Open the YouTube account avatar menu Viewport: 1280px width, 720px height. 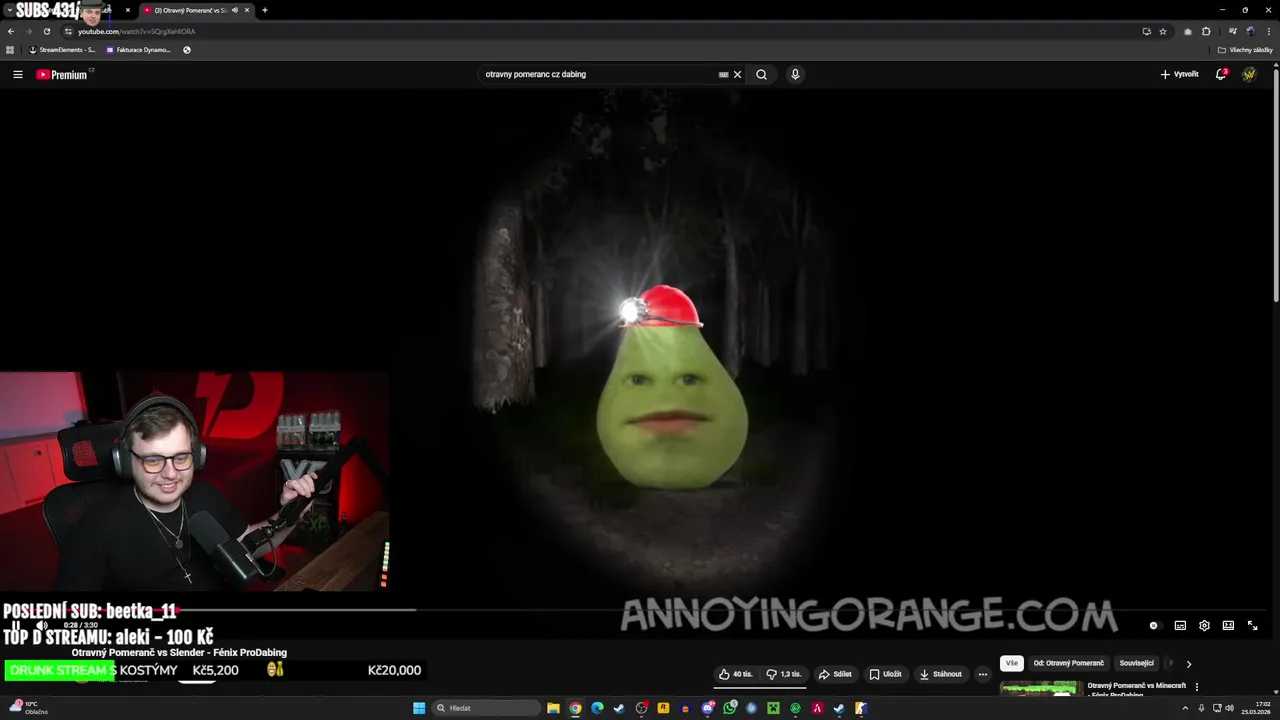coord(1249,74)
